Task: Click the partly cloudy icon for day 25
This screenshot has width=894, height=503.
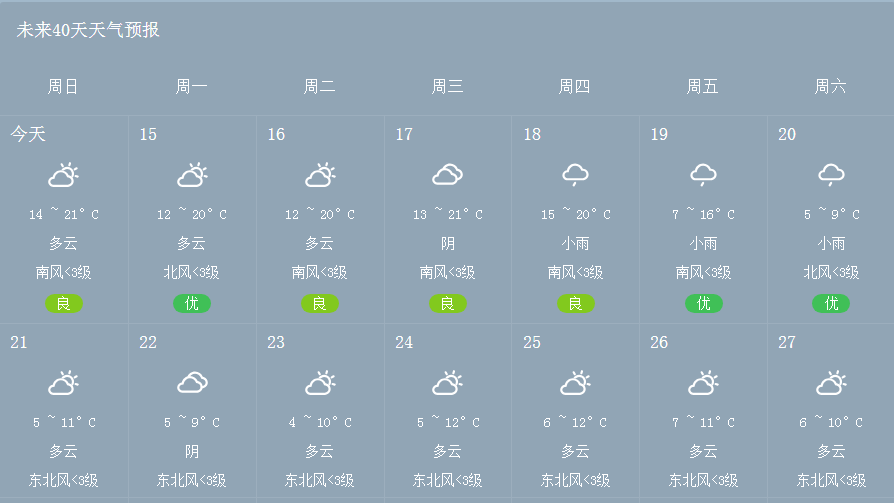Action: pos(575,383)
